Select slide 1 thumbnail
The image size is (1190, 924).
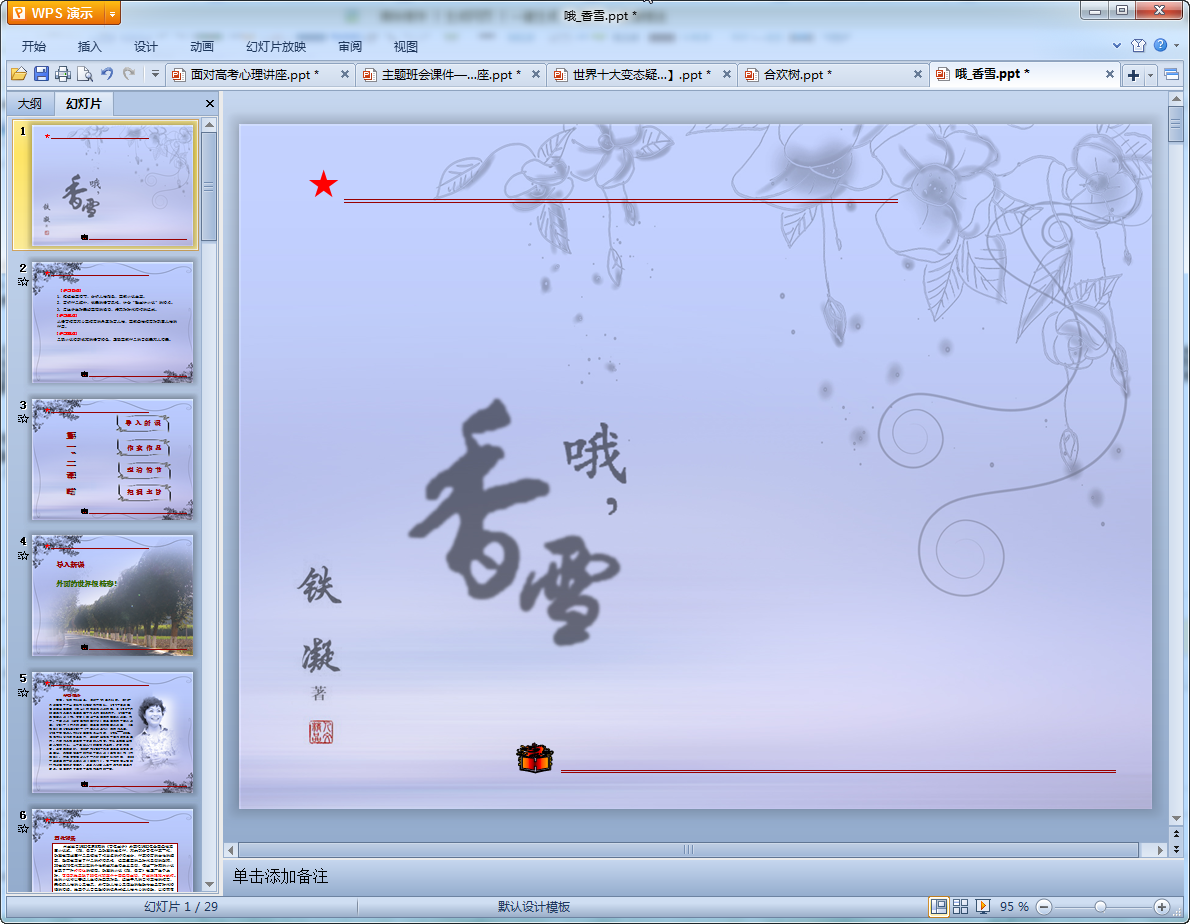(112, 185)
